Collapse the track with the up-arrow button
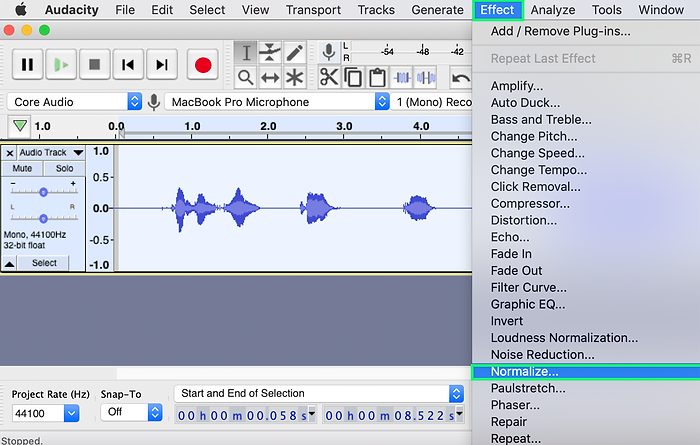 [9, 263]
